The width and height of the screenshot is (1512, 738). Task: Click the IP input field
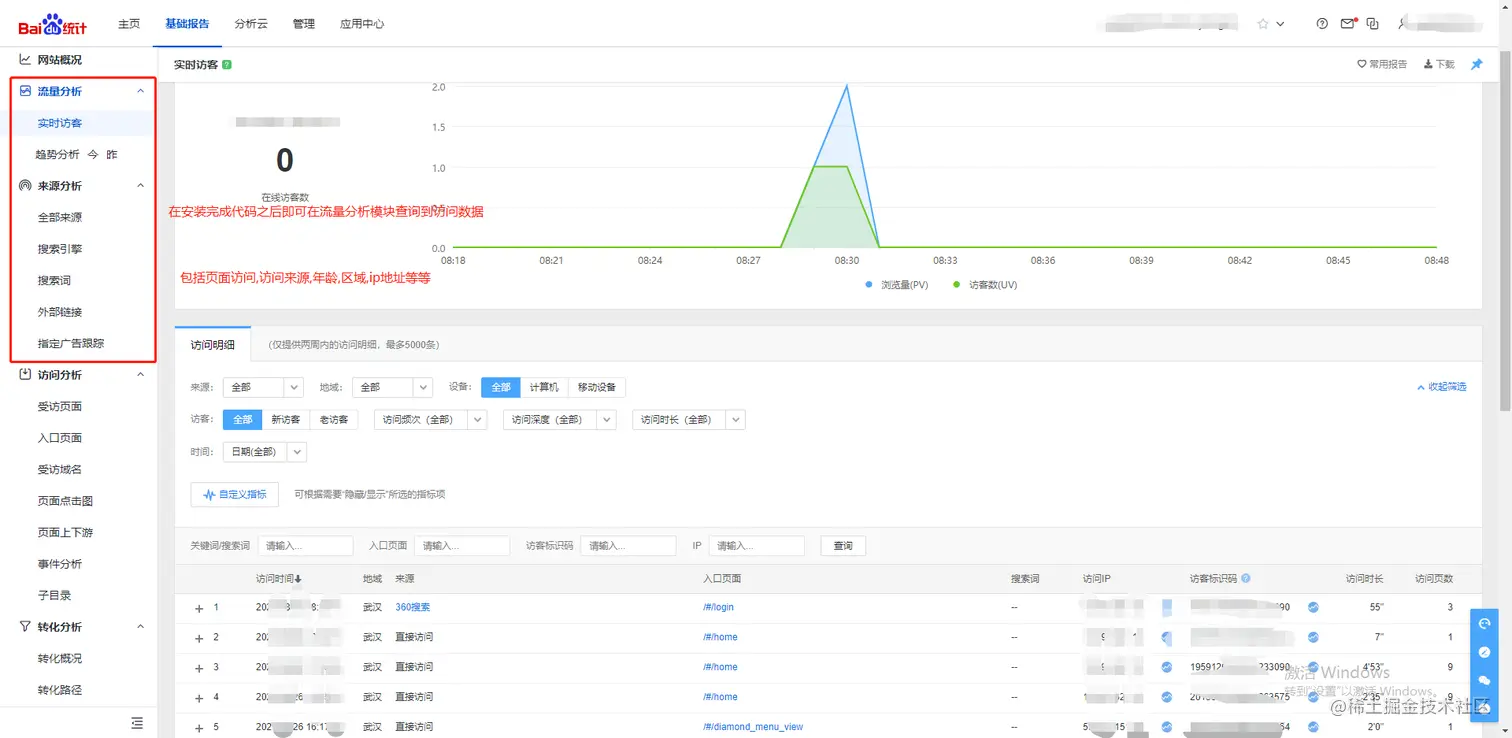pos(757,546)
